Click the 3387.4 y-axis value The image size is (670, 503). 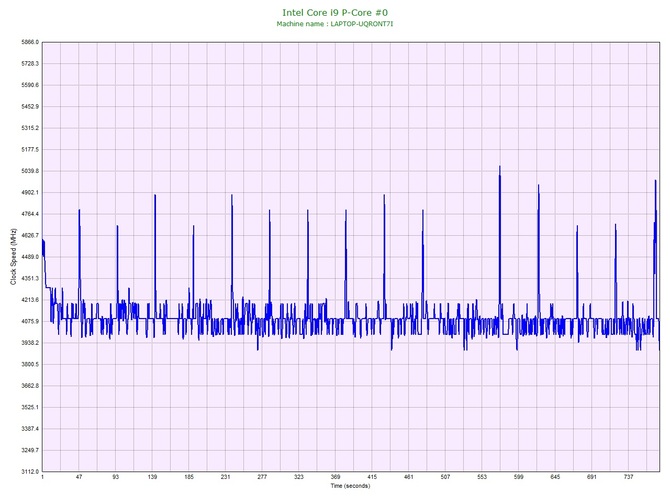(x=30, y=429)
